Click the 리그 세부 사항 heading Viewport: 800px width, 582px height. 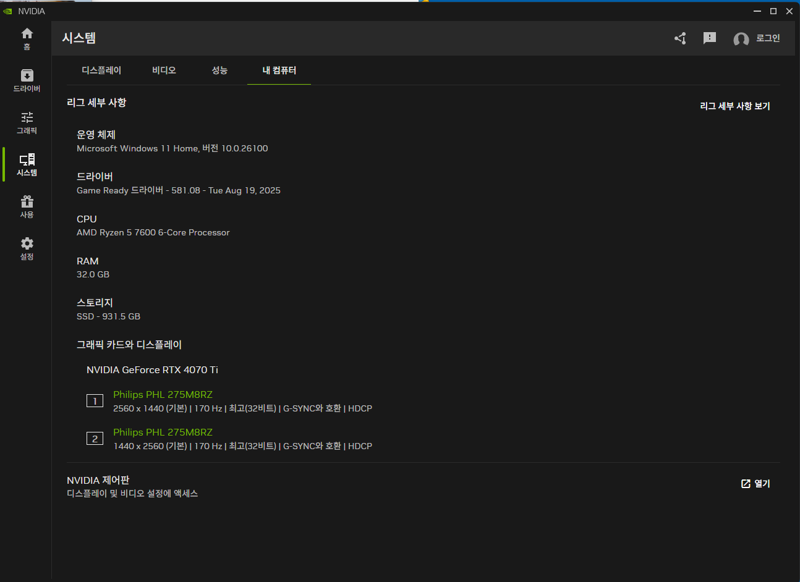click(96, 103)
